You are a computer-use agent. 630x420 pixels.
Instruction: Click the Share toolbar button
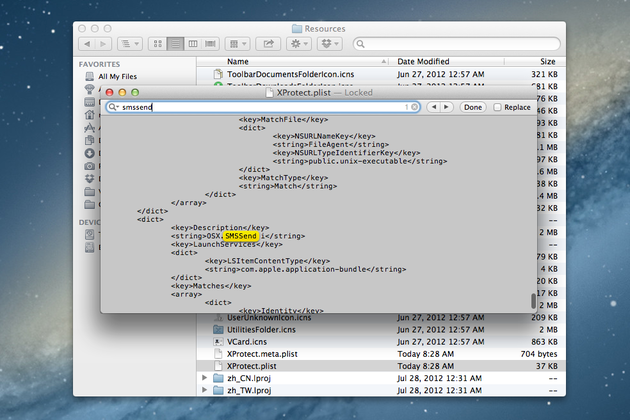coord(268,44)
